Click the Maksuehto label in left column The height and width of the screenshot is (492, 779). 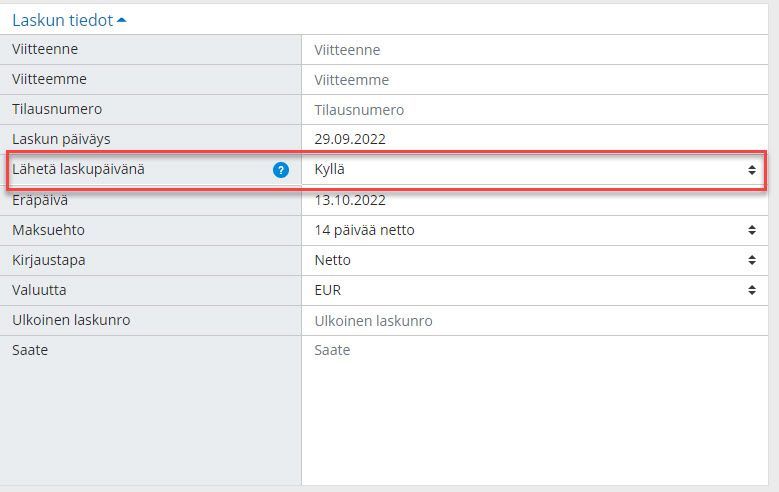pyautogui.click(x=48, y=230)
